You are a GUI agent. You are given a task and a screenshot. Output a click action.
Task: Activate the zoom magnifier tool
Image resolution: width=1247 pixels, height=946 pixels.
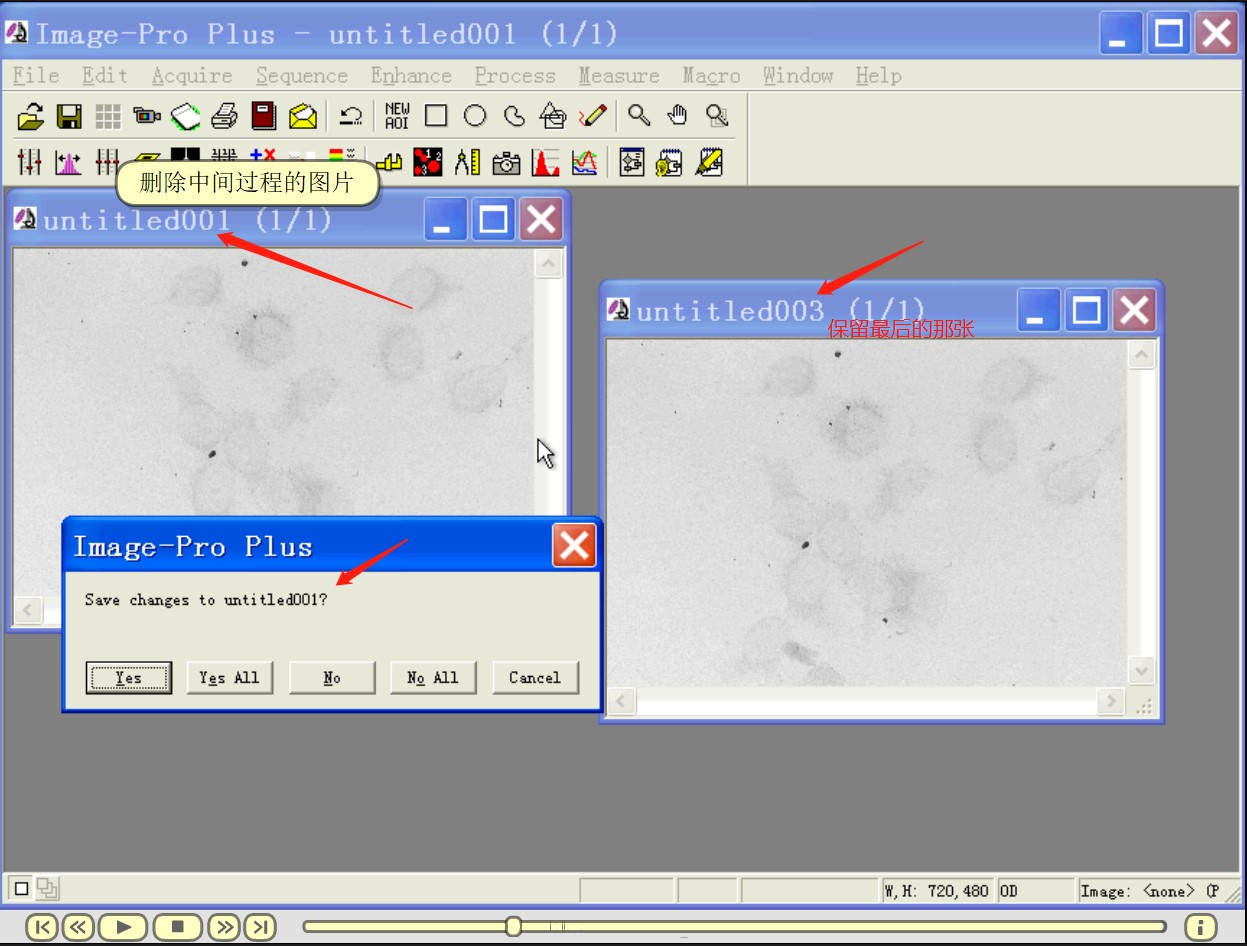tap(638, 115)
